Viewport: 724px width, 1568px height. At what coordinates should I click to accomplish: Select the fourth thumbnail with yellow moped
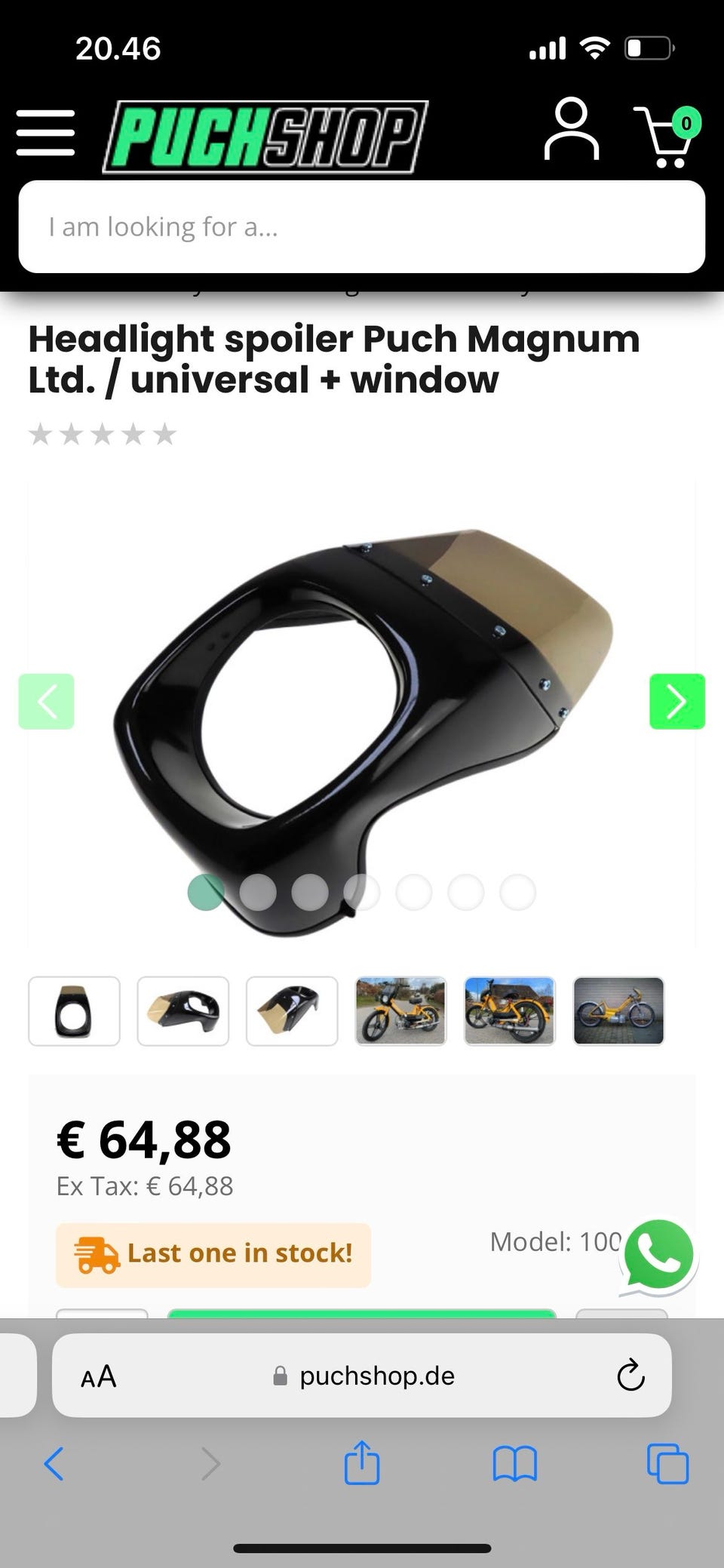pyautogui.click(x=400, y=1011)
